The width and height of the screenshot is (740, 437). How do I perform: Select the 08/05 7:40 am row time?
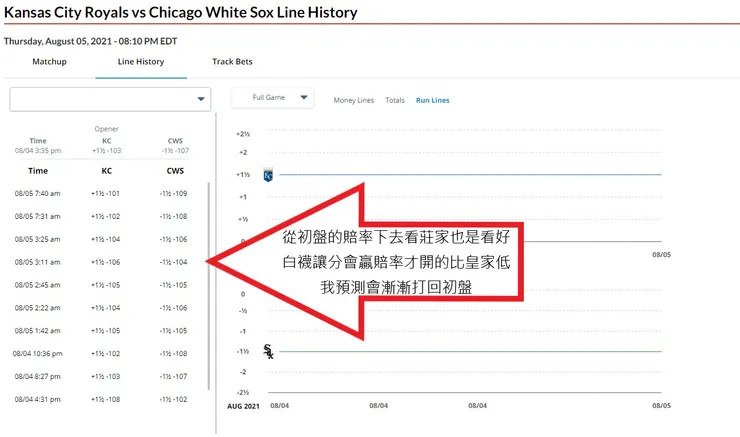37,193
